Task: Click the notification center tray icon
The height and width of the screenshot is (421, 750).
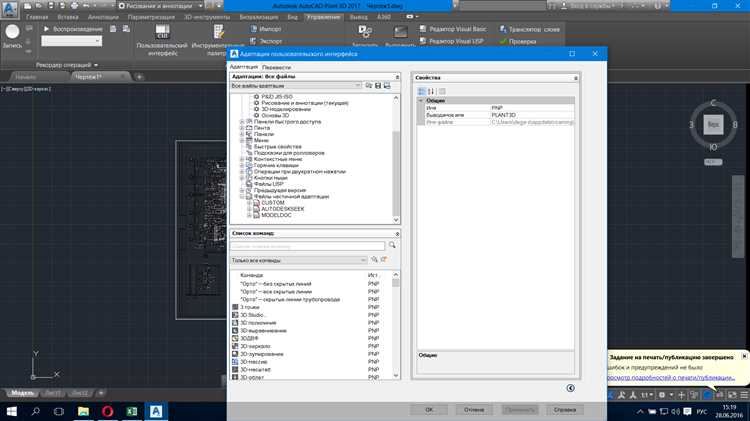Action: [687, 411]
